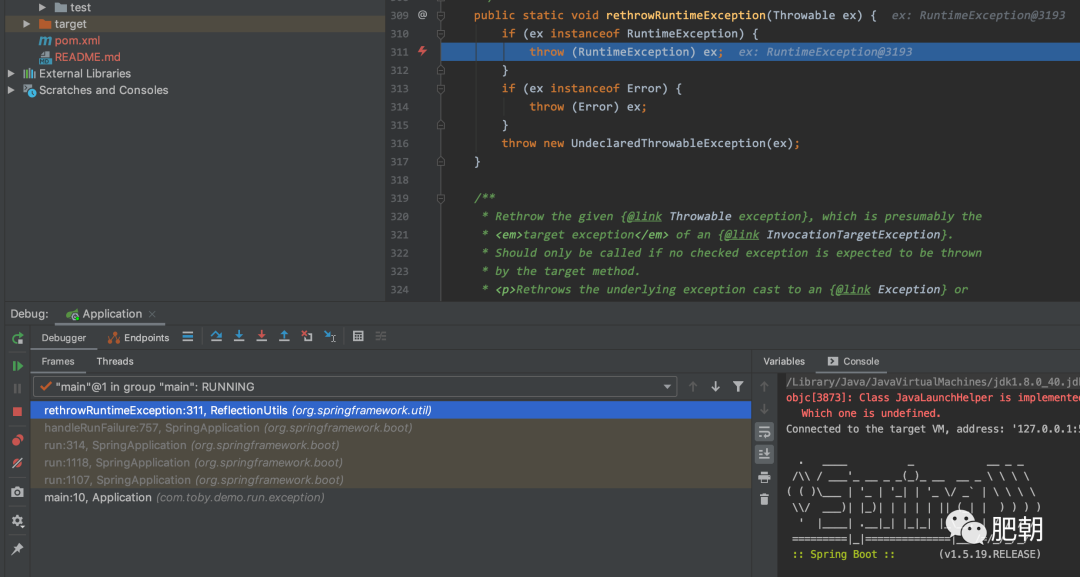
Task: Click the Trace Current Stream Chain icon
Action: 381,337
